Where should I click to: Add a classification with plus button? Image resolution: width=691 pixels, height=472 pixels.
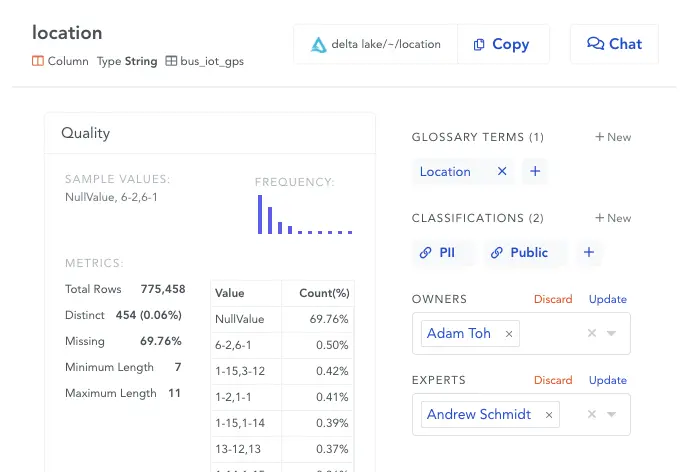[x=589, y=252]
